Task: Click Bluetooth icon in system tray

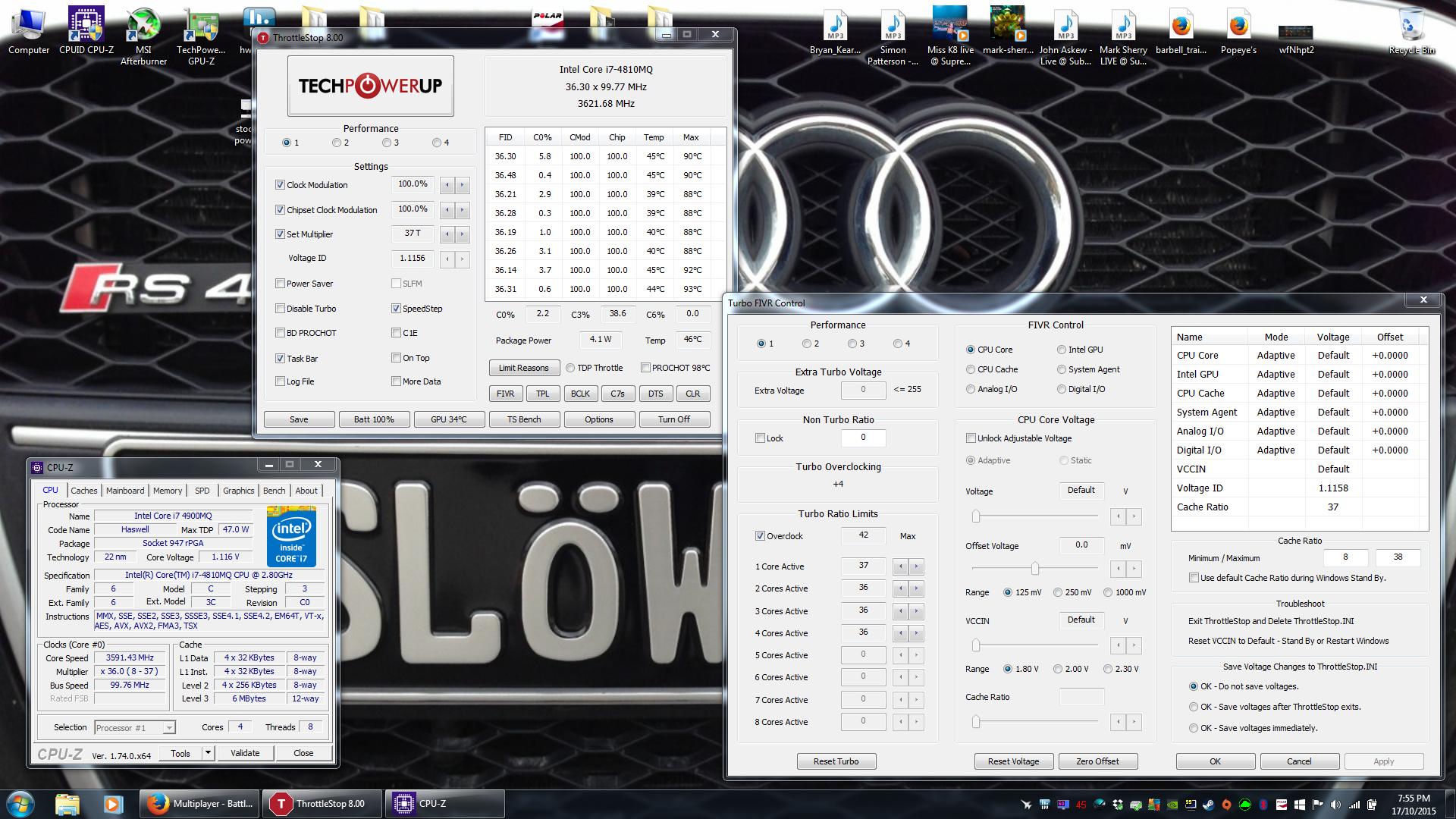Action: tap(1263, 805)
